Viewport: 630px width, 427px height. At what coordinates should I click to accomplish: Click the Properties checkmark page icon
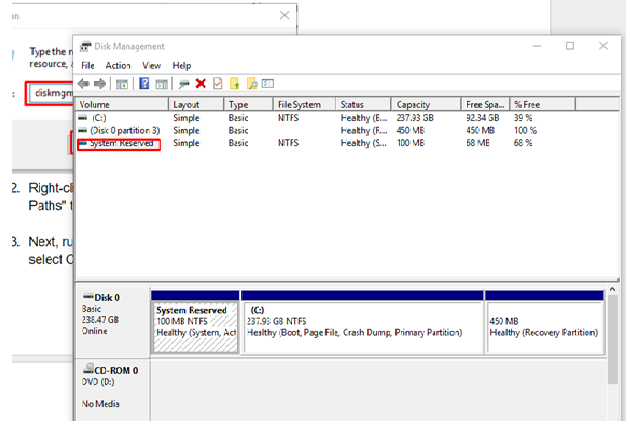(217, 84)
